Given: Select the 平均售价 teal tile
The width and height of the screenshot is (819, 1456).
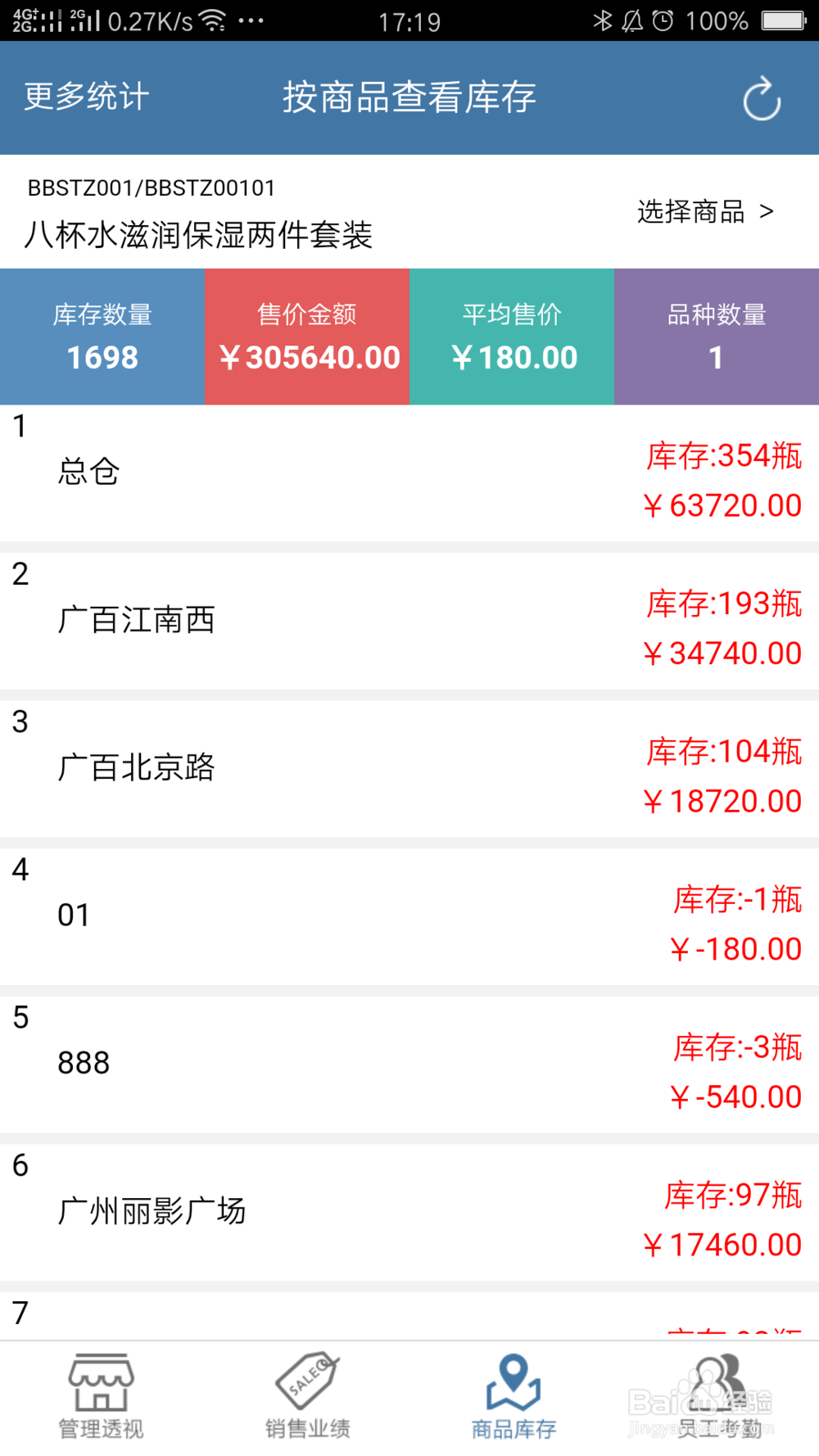Looking at the screenshot, I should pos(512,337).
